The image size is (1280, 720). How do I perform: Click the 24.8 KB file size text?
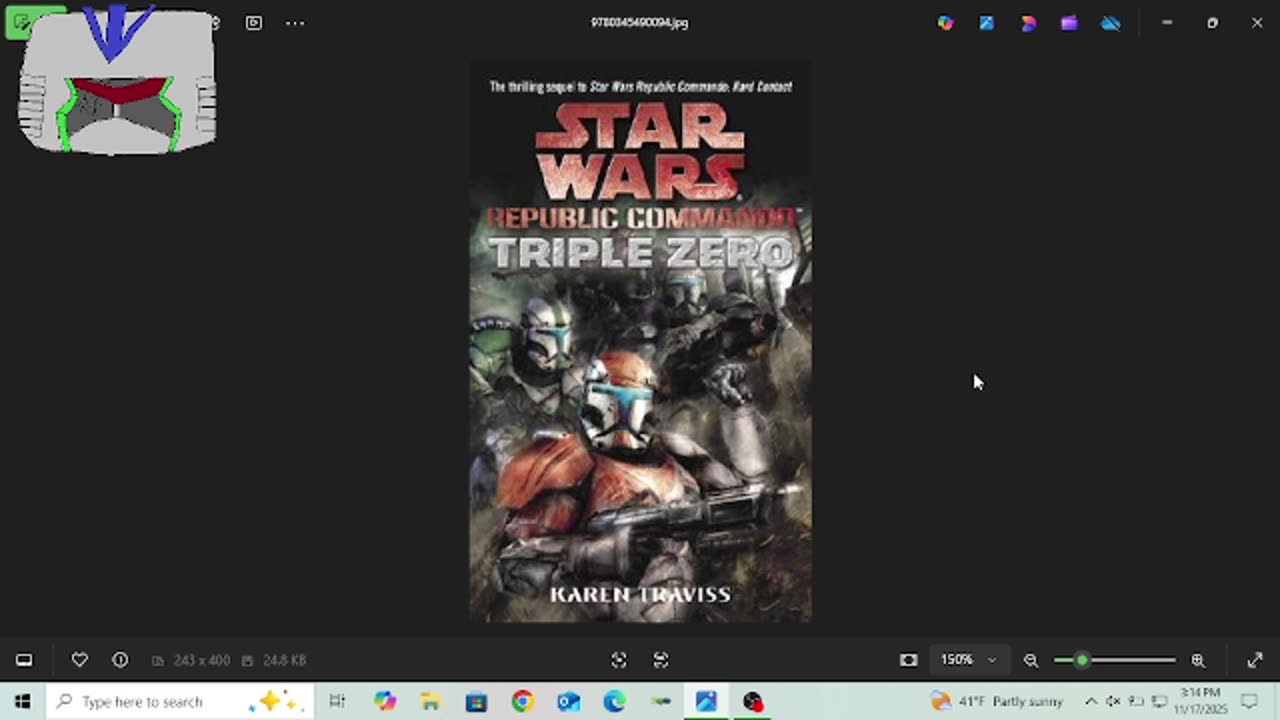click(x=284, y=660)
